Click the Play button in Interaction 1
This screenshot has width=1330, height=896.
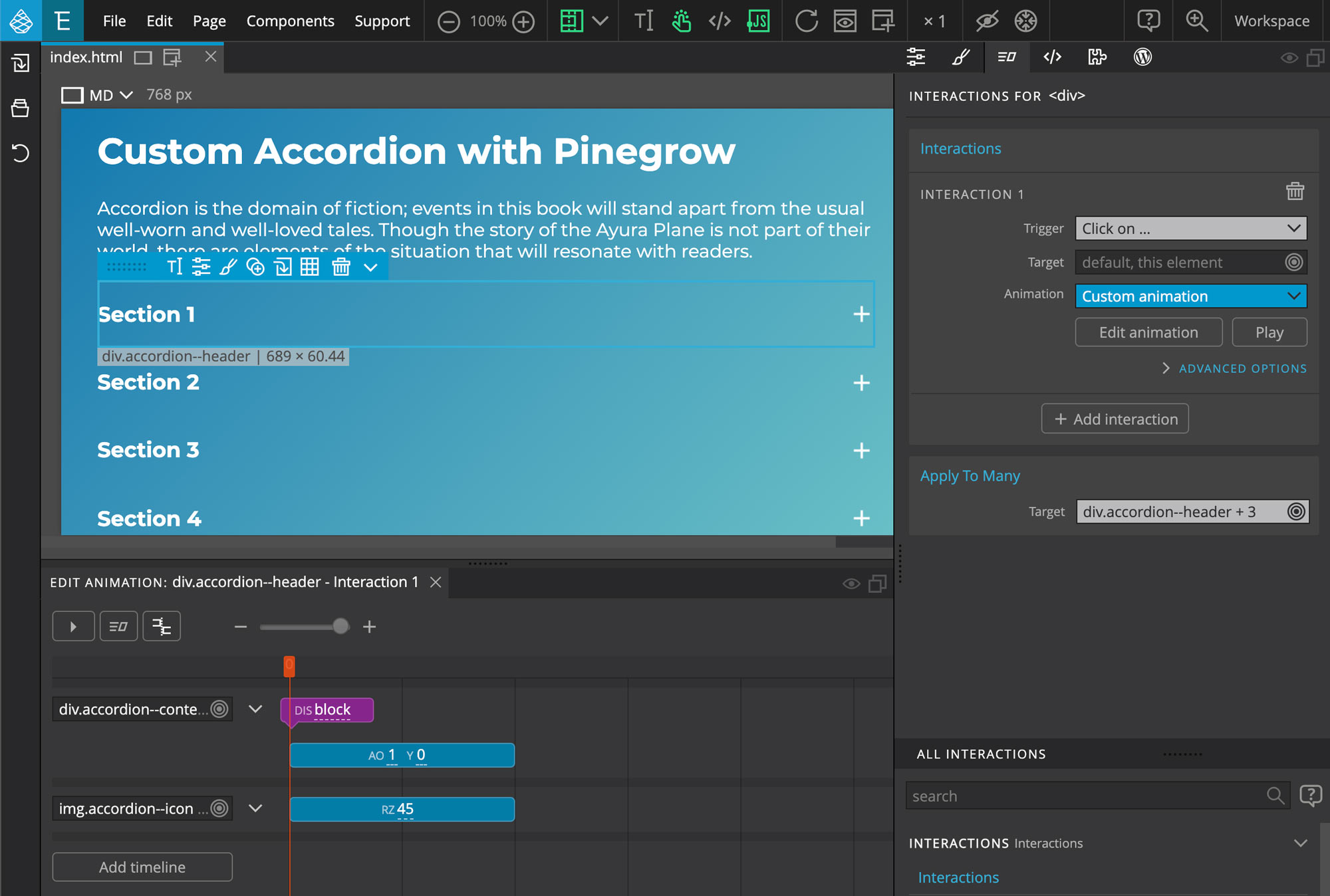click(1269, 332)
